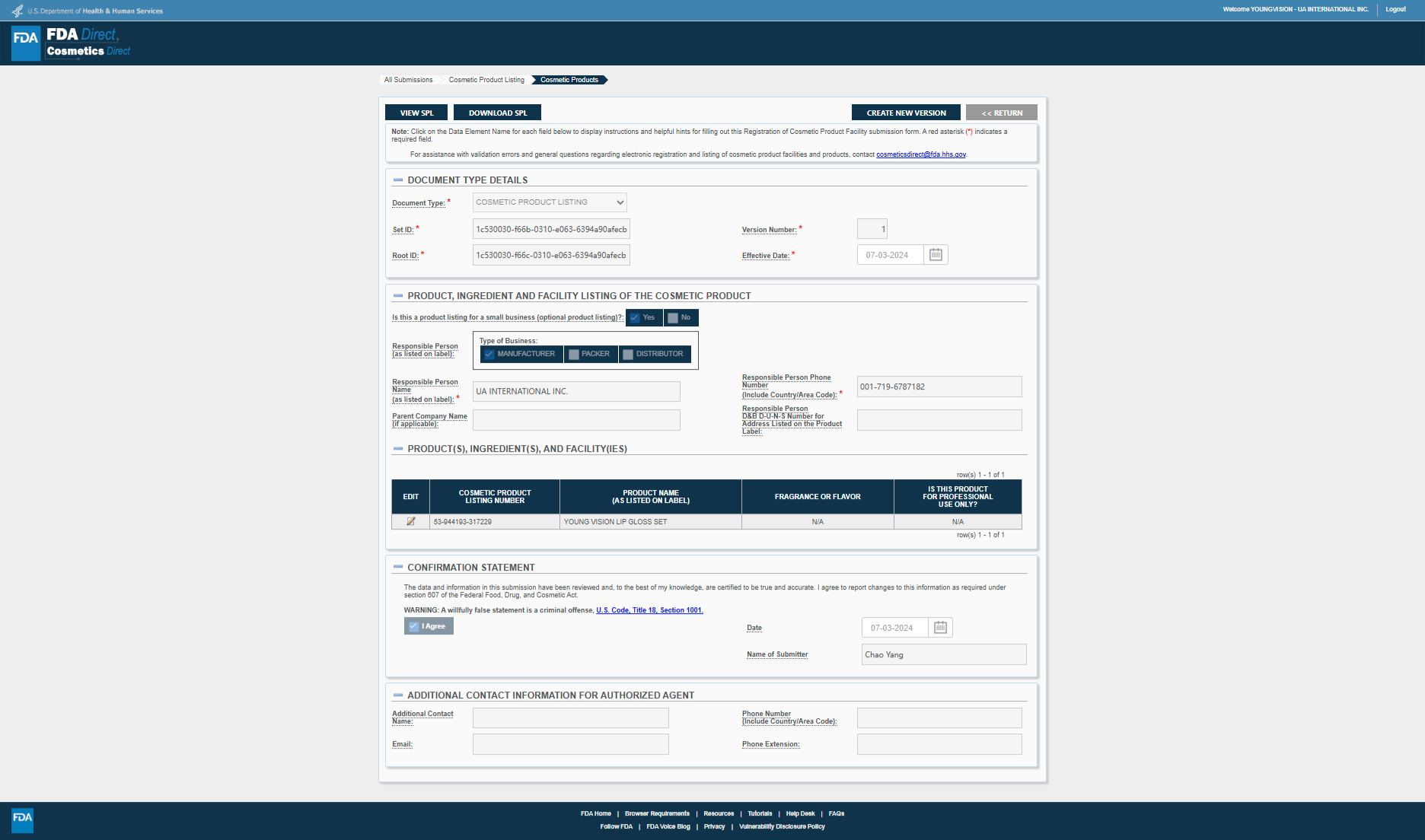Image resolution: width=1425 pixels, height=840 pixels.
Task: Toggle the Distributor business type checkbox
Action: click(655, 354)
